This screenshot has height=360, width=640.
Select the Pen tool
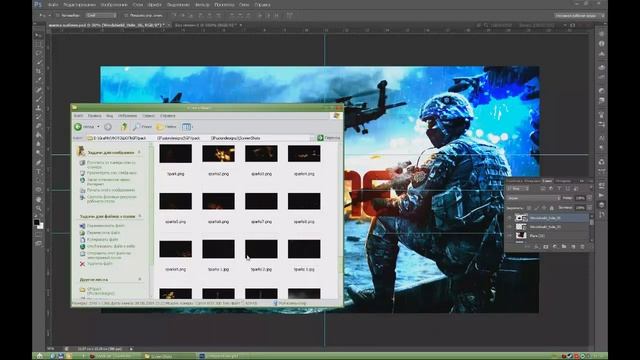click(39, 162)
